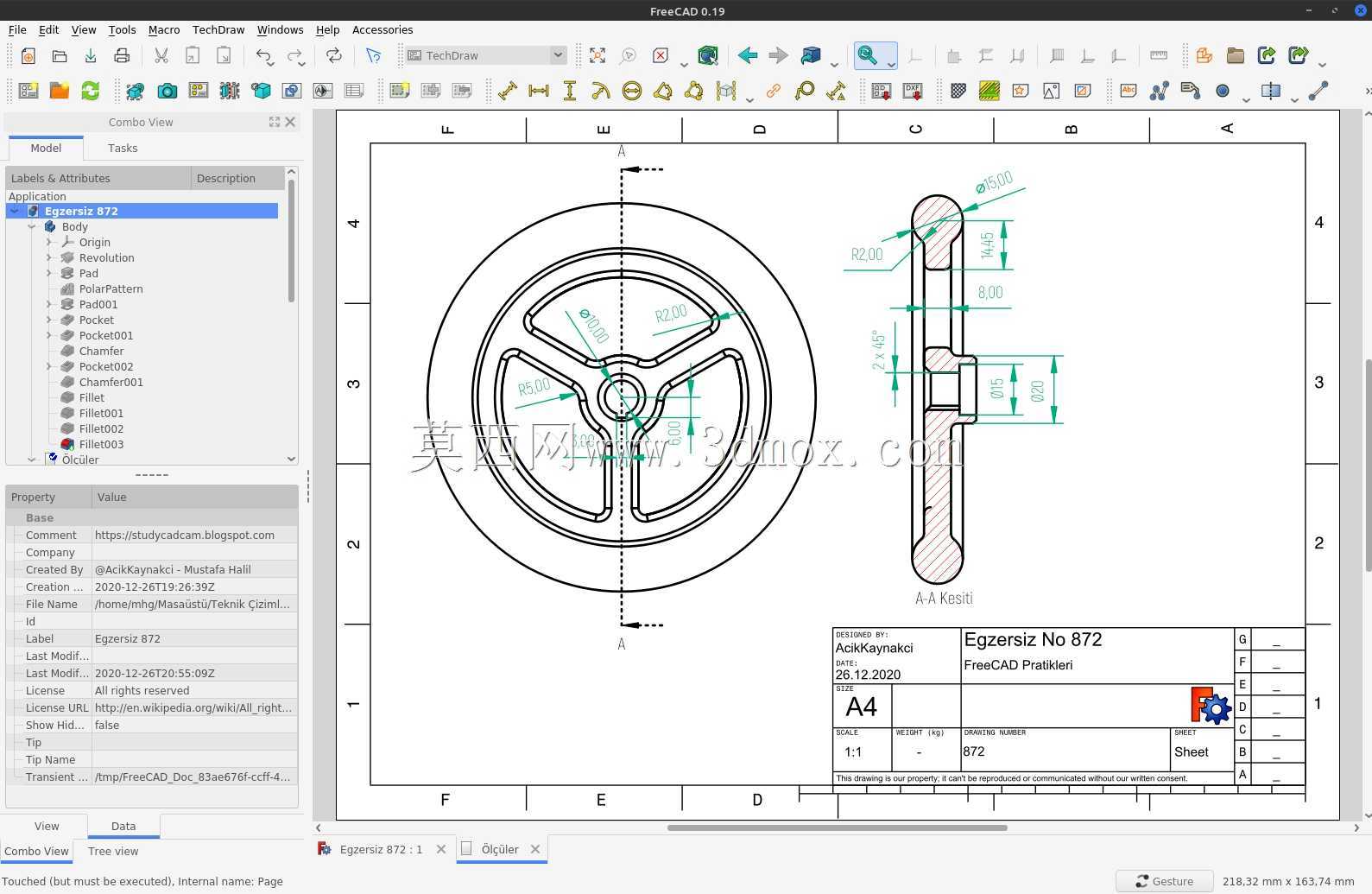This screenshot has height=894, width=1372.
Task: Expand the Origin tree item
Action: click(x=49, y=243)
